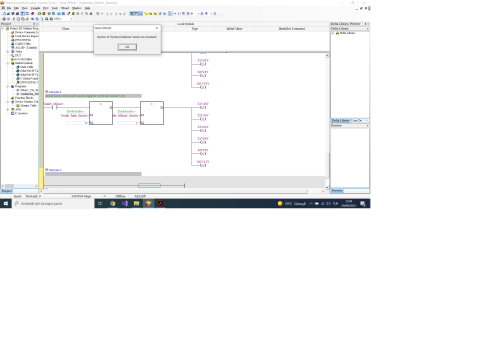Switch to the Delta Library bottom tab
The width and height of the screenshot is (500, 361).
[x=340, y=120]
